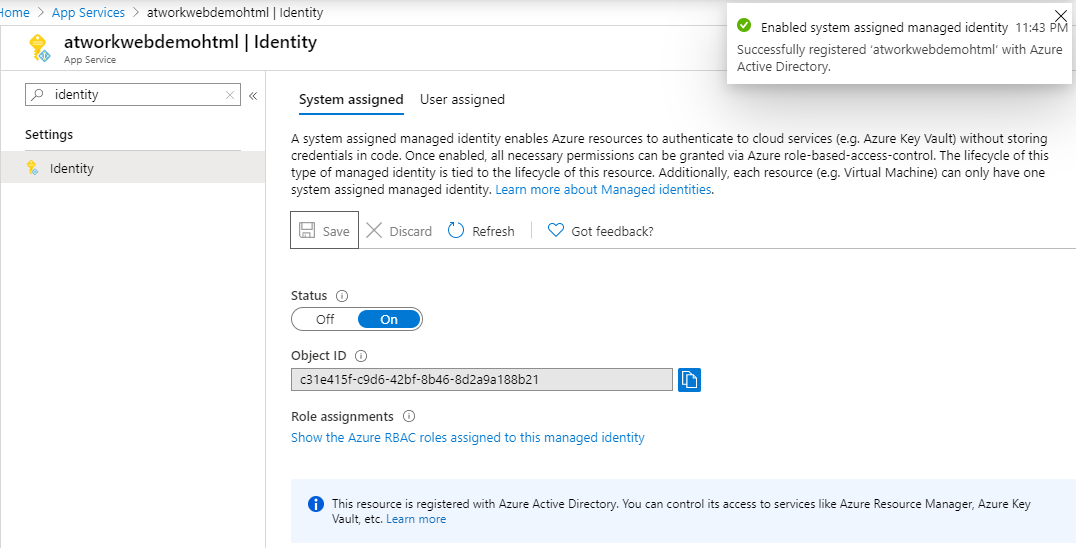Viewport: 1076px width, 548px height.
Task: Clear the identity search box
Action: [230, 95]
